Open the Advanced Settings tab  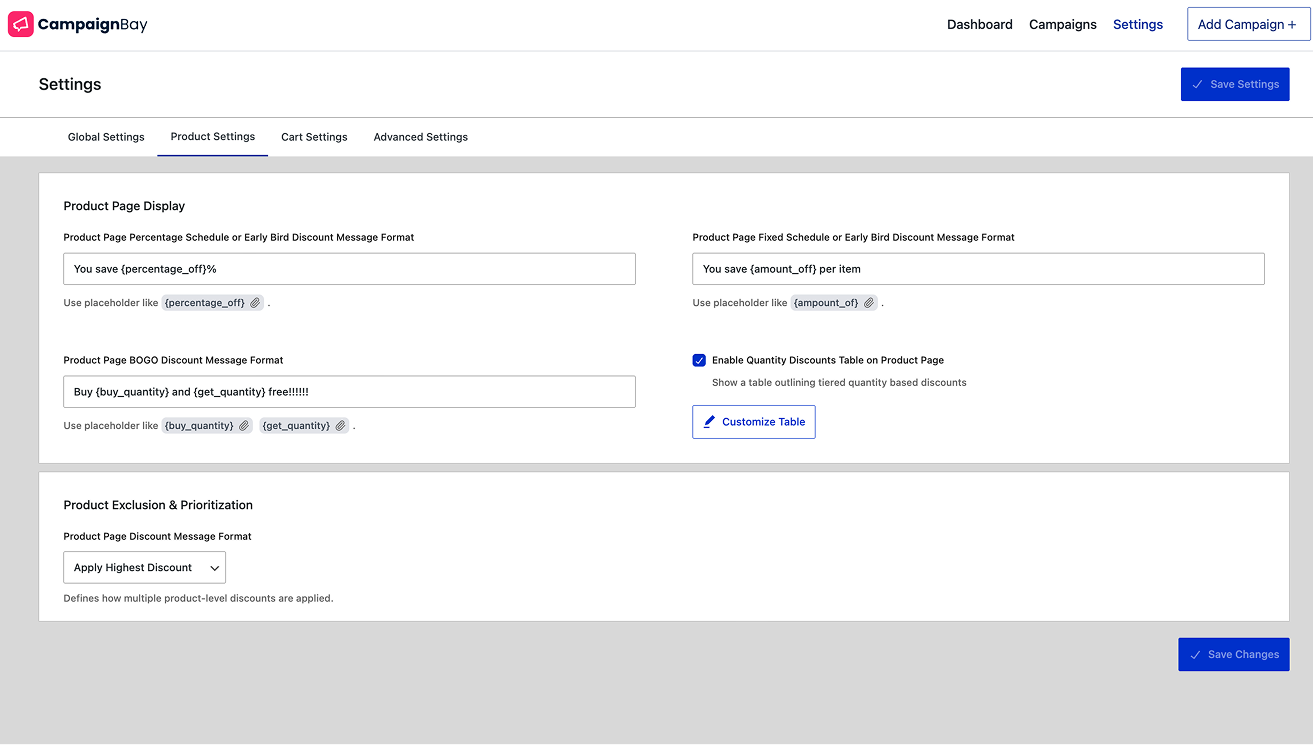coord(420,137)
